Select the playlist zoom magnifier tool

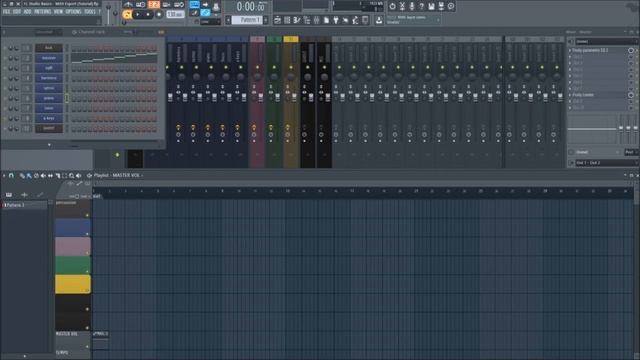71,176
